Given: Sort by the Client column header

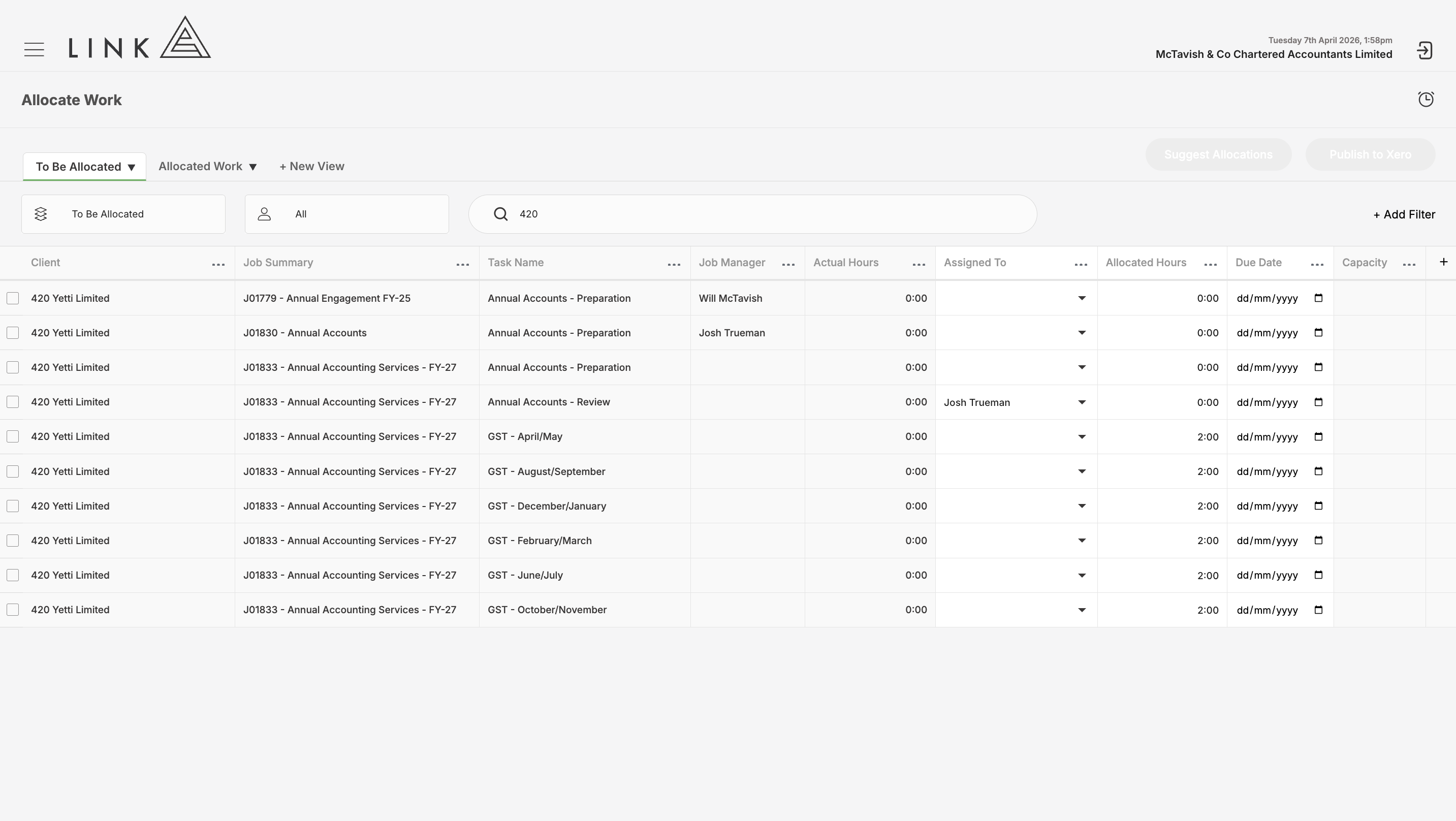Looking at the screenshot, I should pyautogui.click(x=46, y=262).
